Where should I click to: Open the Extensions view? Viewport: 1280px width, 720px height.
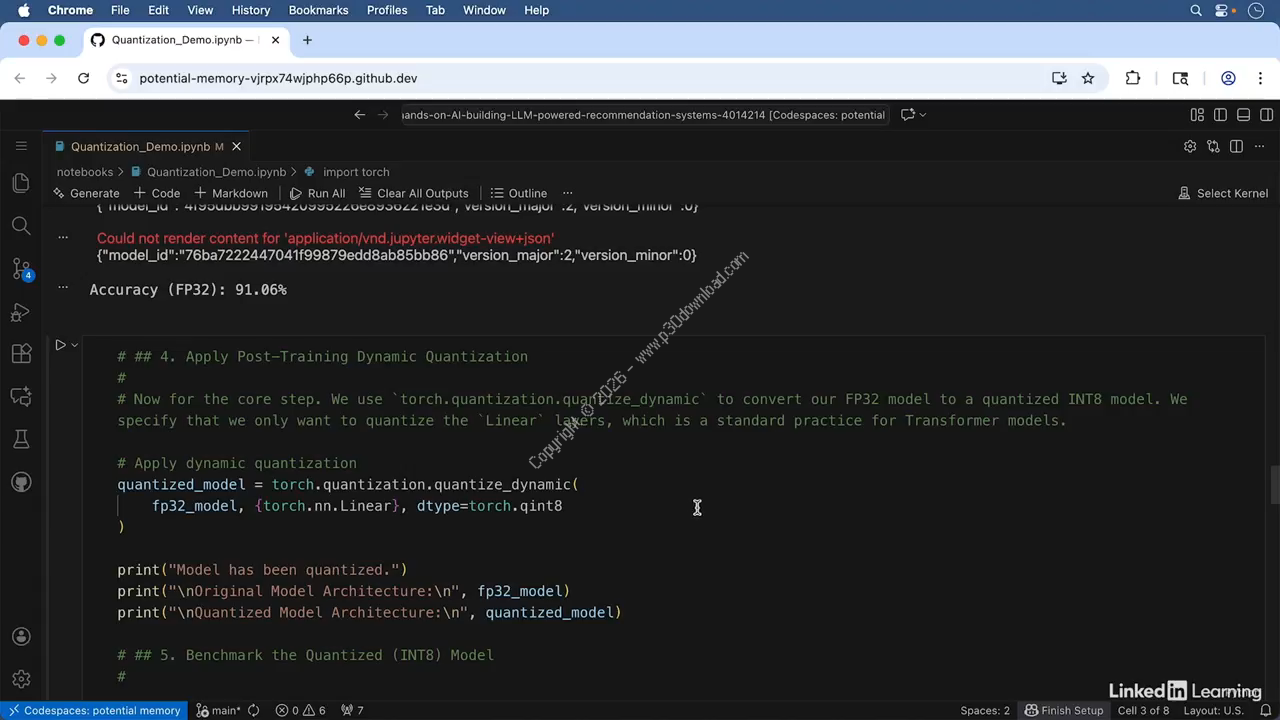click(x=21, y=354)
